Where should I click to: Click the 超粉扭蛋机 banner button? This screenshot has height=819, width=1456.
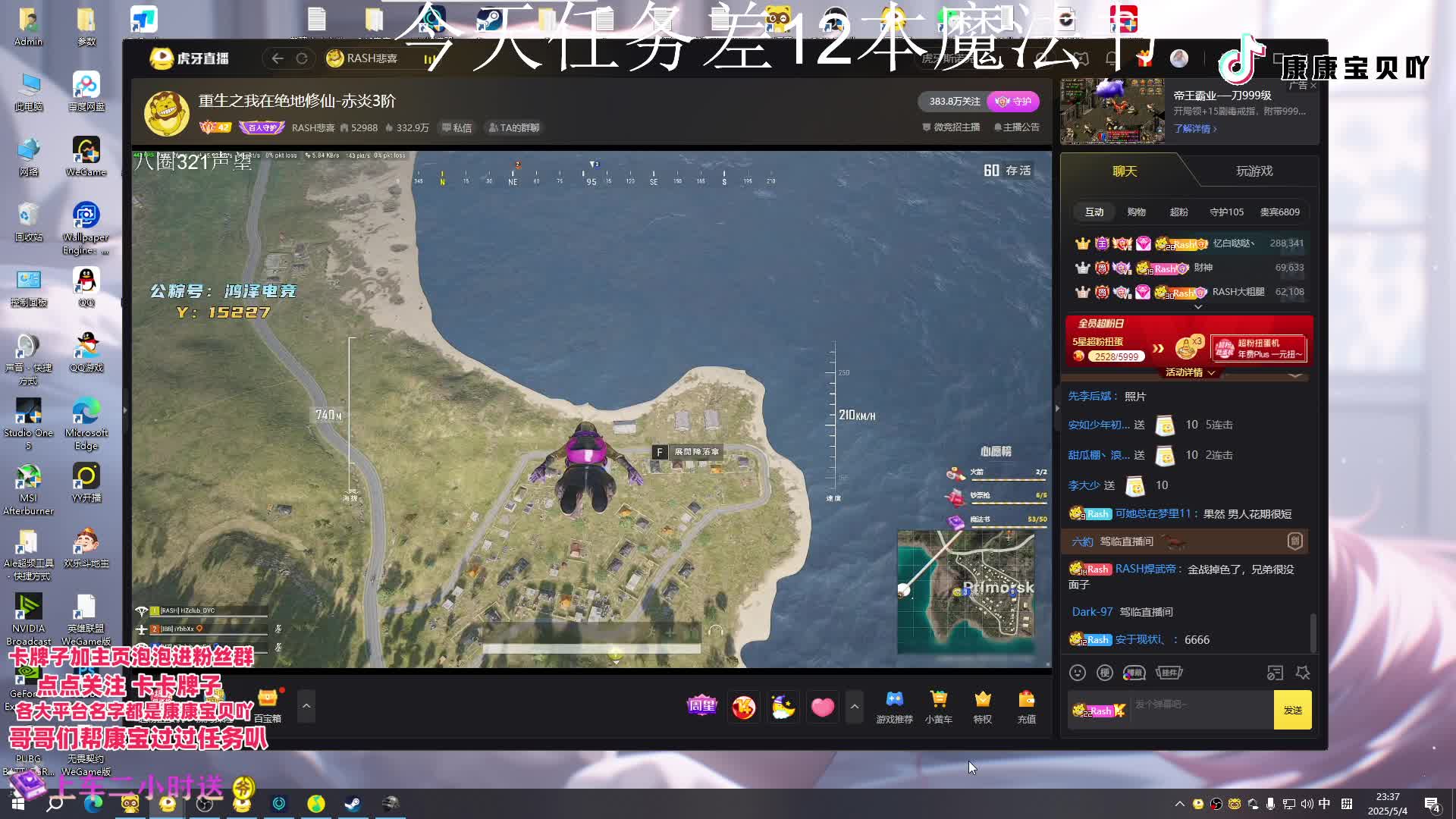[x=1258, y=349]
